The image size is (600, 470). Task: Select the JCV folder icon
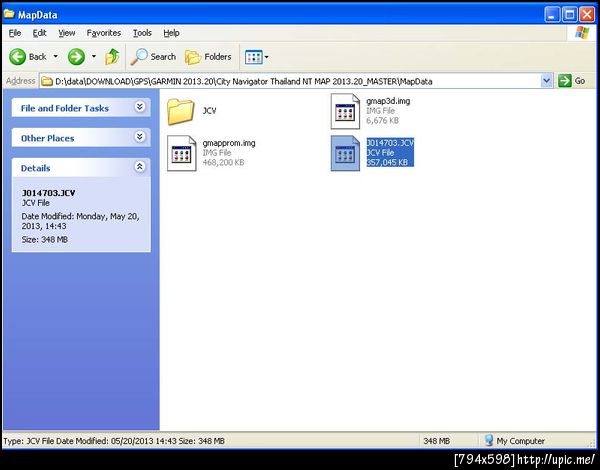tap(180, 111)
